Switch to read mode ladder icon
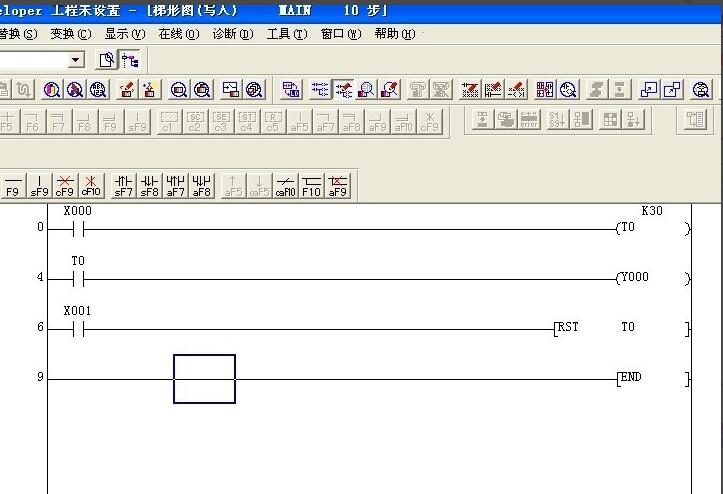723x494 pixels. point(320,89)
